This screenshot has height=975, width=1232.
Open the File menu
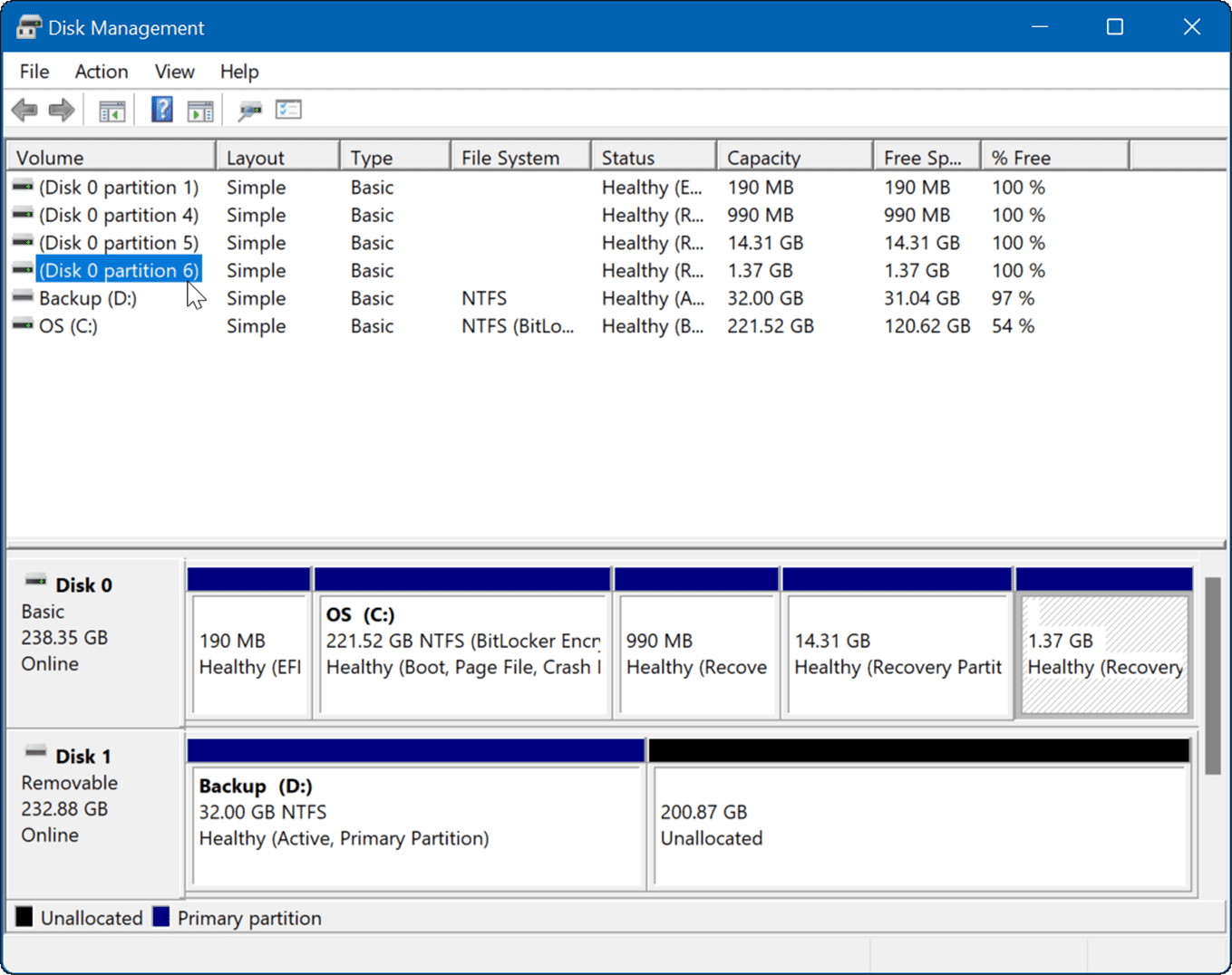(x=33, y=71)
